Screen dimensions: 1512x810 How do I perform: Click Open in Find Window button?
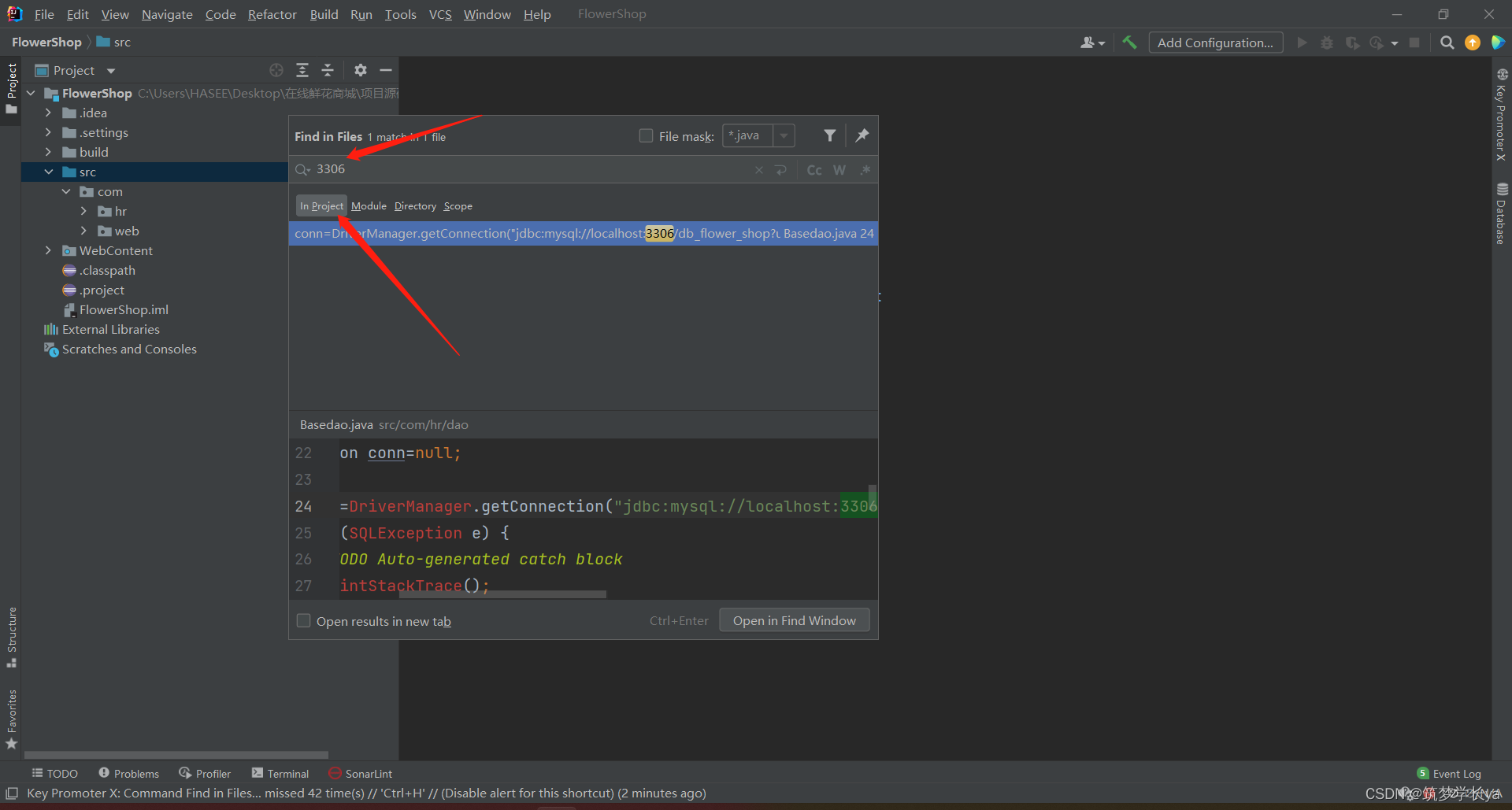(794, 620)
